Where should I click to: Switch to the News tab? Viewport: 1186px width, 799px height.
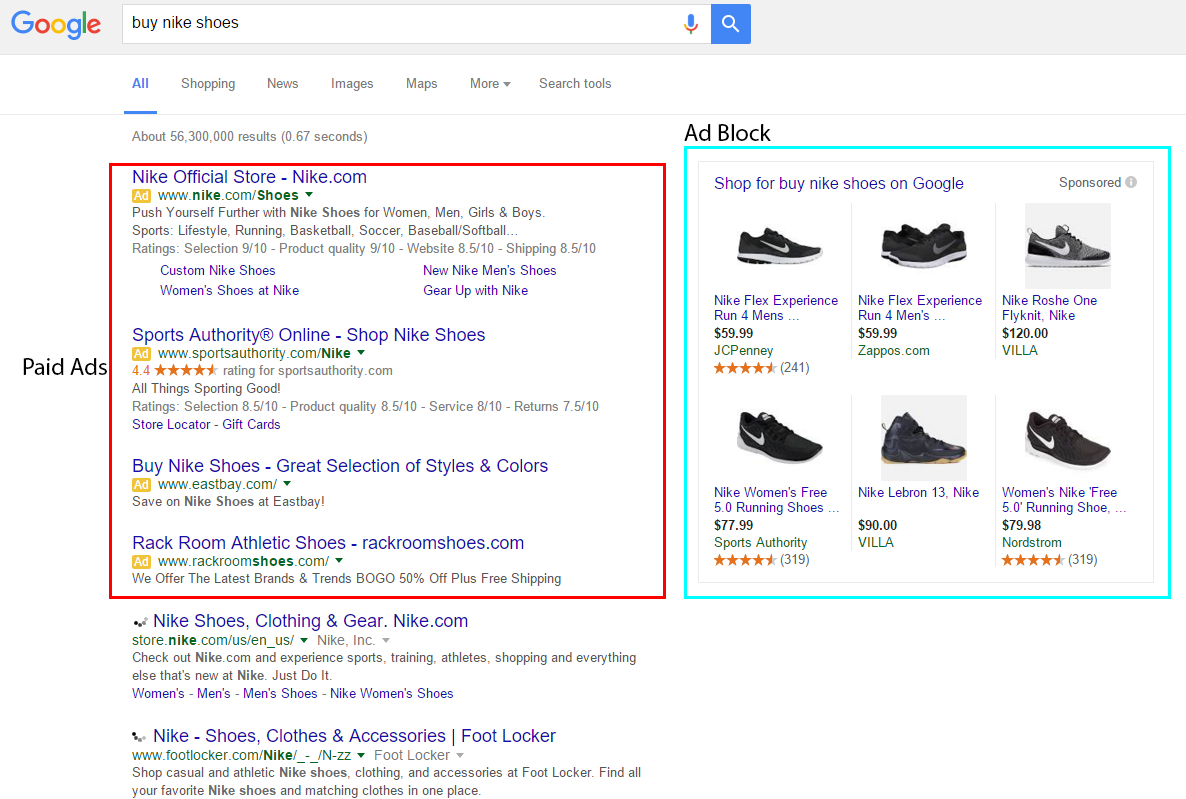(x=283, y=84)
